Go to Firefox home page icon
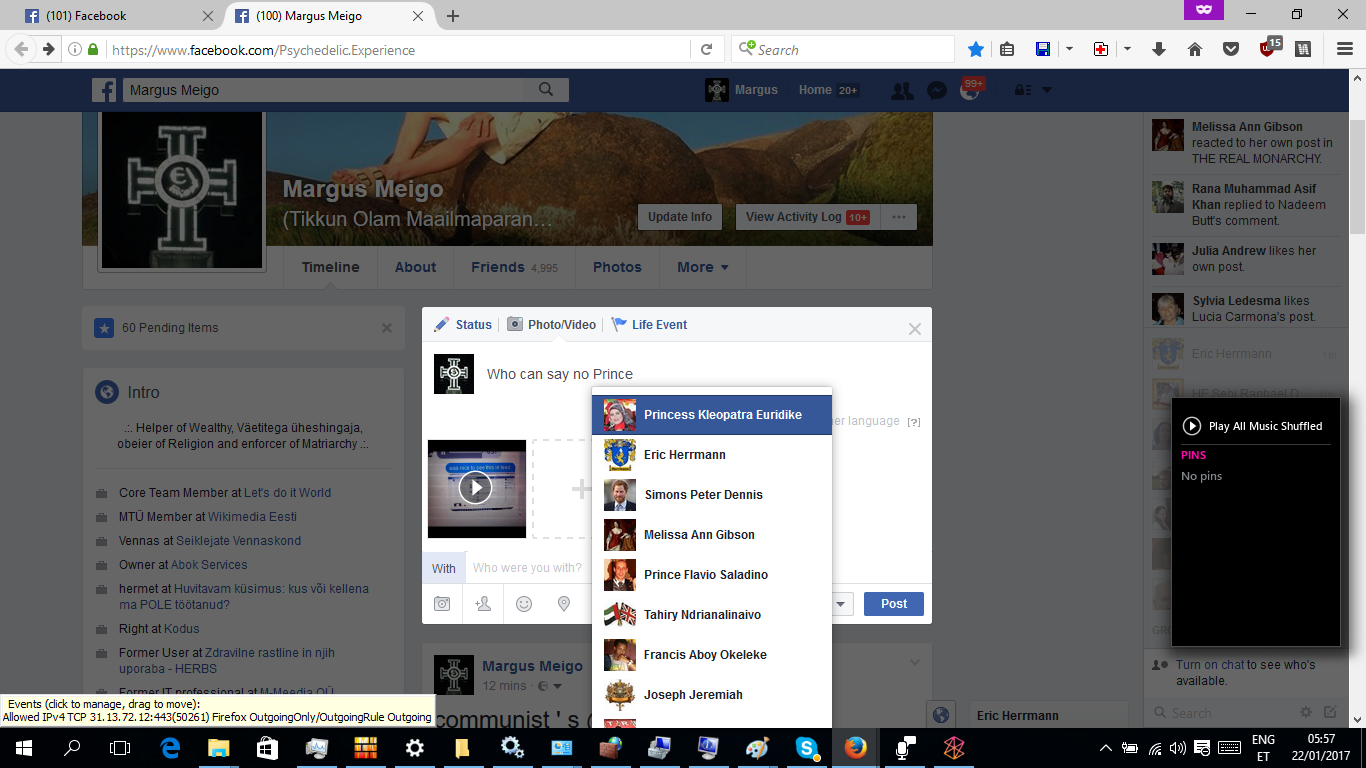The height and width of the screenshot is (768, 1366). (x=1194, y=49)
